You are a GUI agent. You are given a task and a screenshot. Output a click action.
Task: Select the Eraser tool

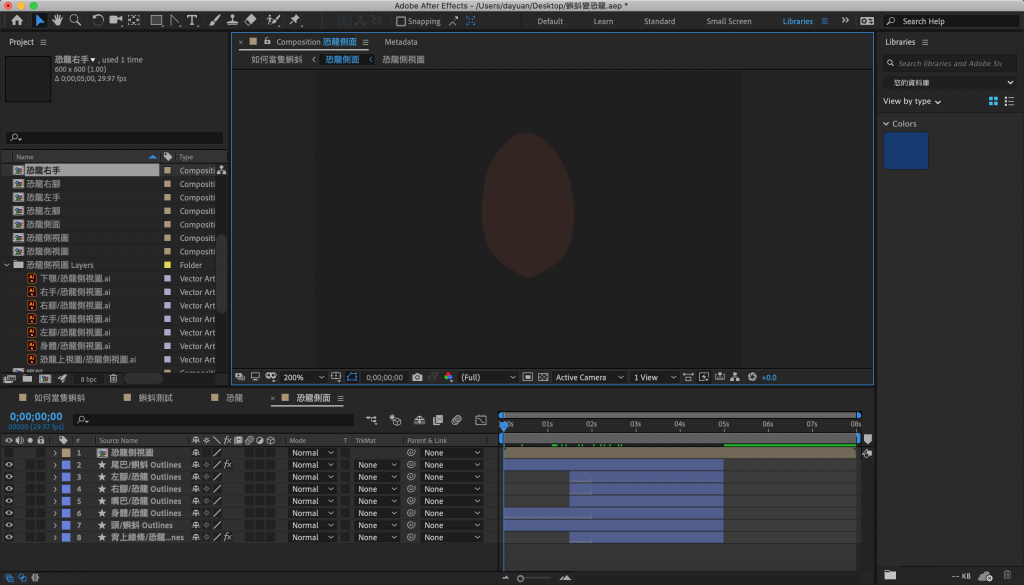click(x=250, y=20)
